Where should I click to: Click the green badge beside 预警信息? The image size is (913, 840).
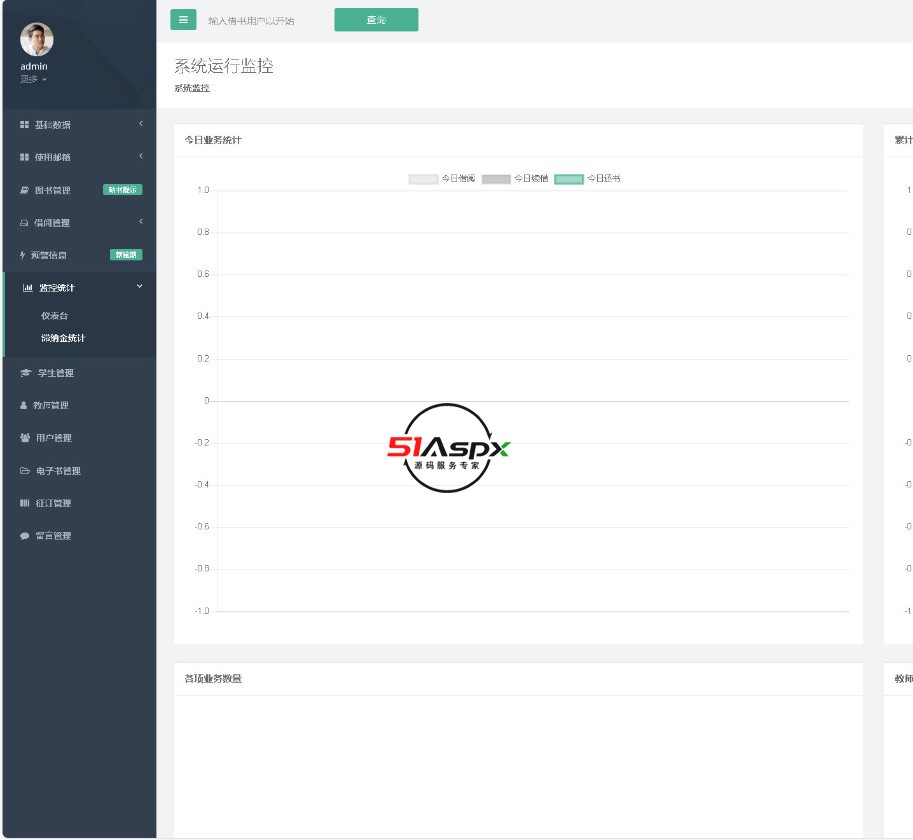point(126,255)
